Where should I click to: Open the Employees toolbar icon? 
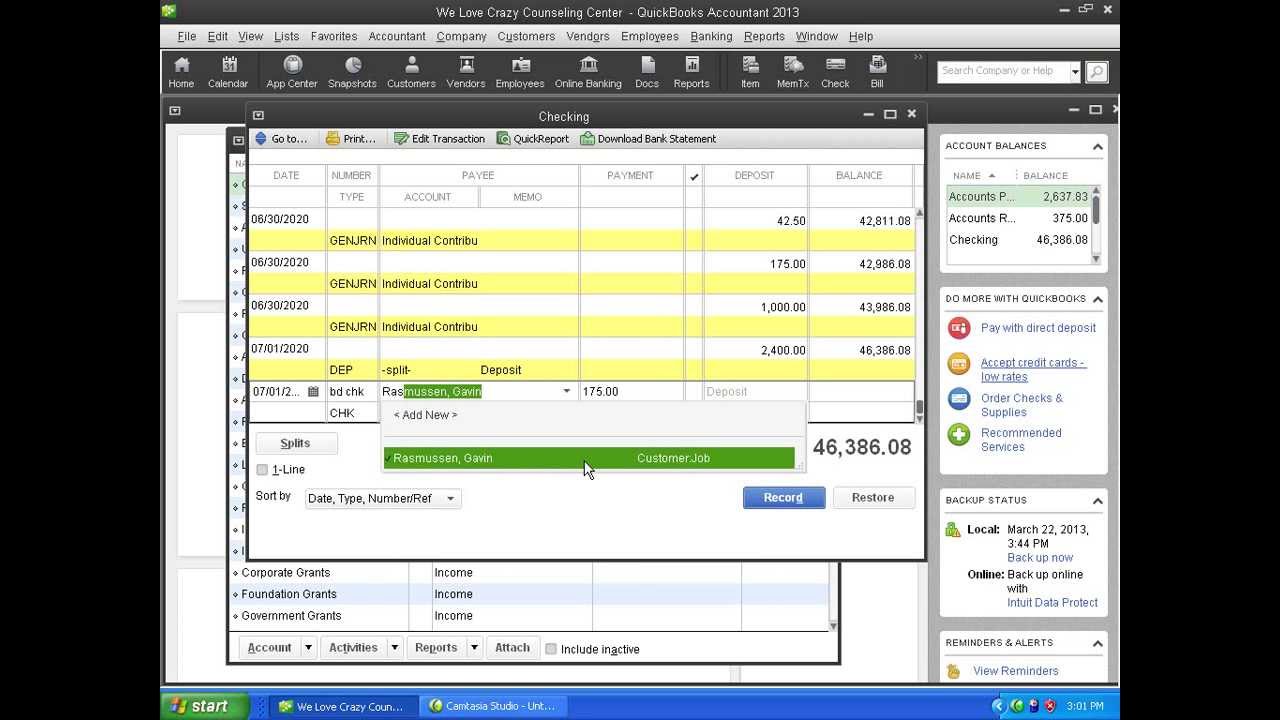(x=520, y=72)
